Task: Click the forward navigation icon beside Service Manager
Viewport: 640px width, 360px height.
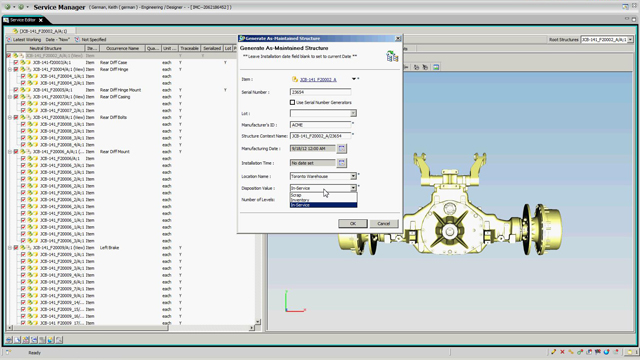Action: (21, 7)
